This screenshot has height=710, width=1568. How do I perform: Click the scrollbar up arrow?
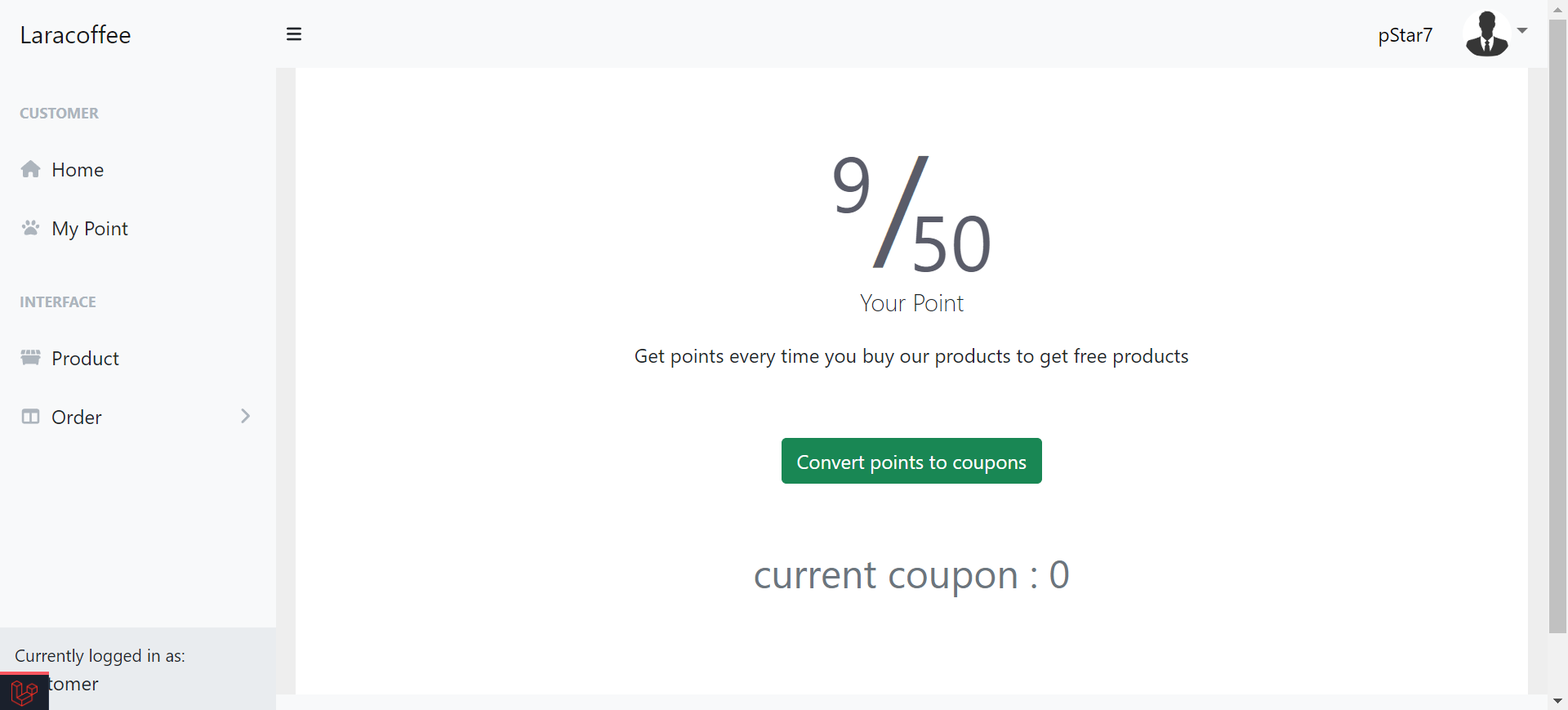(x=1557, y=9)
